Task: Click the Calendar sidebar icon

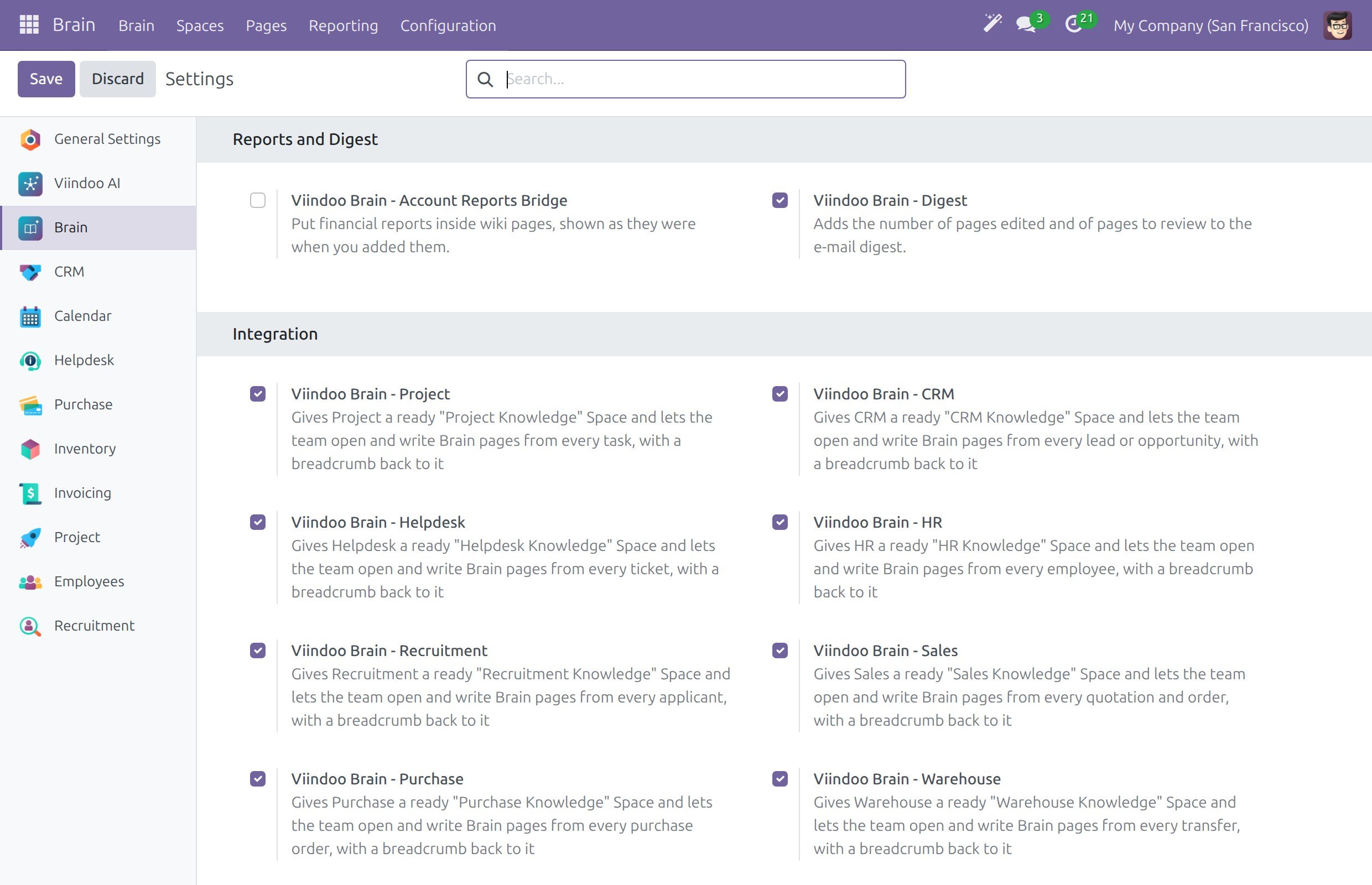Action: (x=30, y=316)
